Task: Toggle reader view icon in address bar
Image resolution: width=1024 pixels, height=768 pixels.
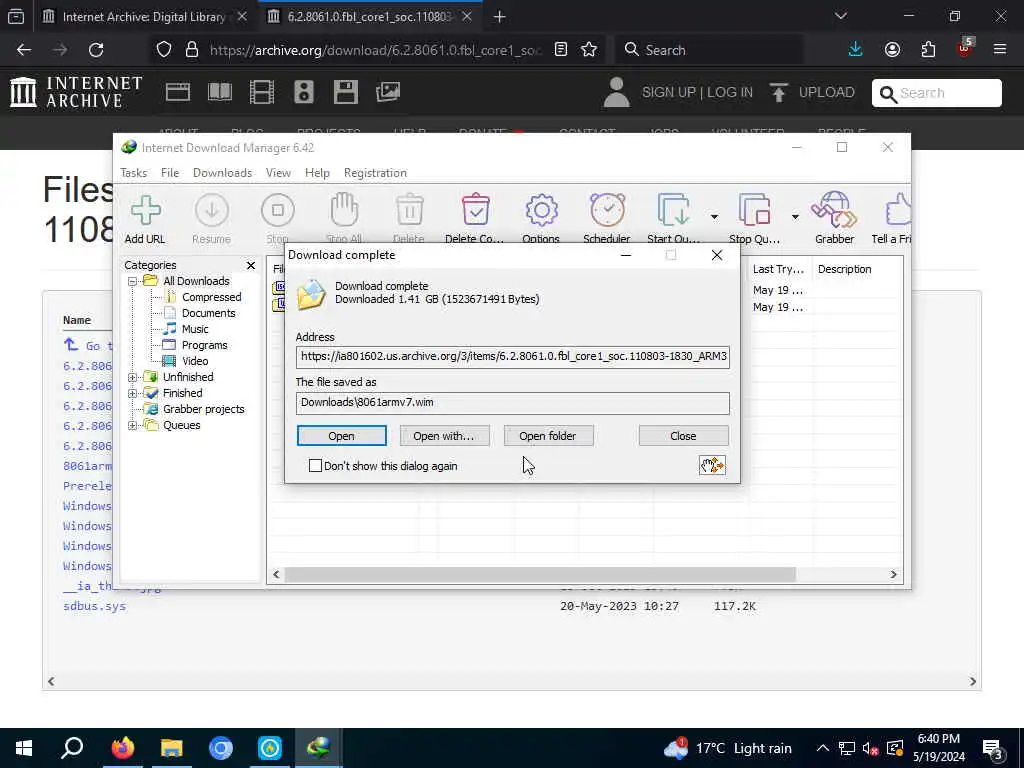Action: [x=561, y=50]
